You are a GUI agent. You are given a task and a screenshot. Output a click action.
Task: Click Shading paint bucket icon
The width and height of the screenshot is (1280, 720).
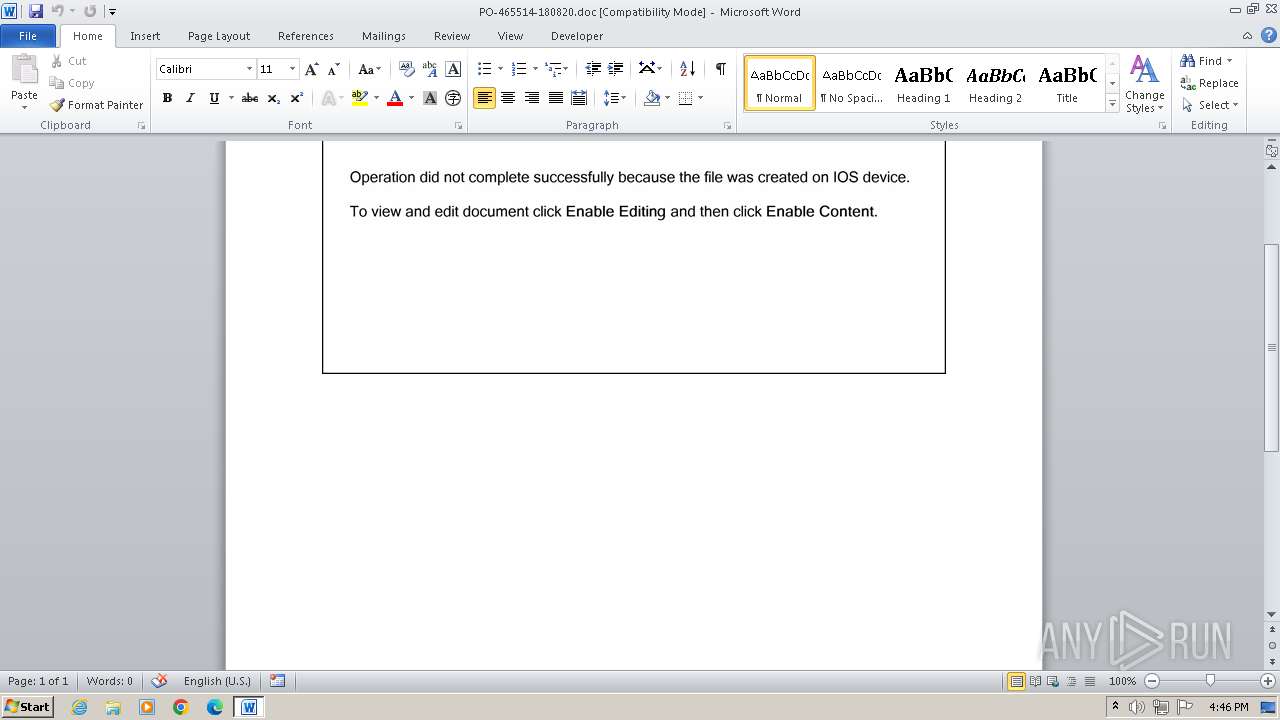(652, 98)
